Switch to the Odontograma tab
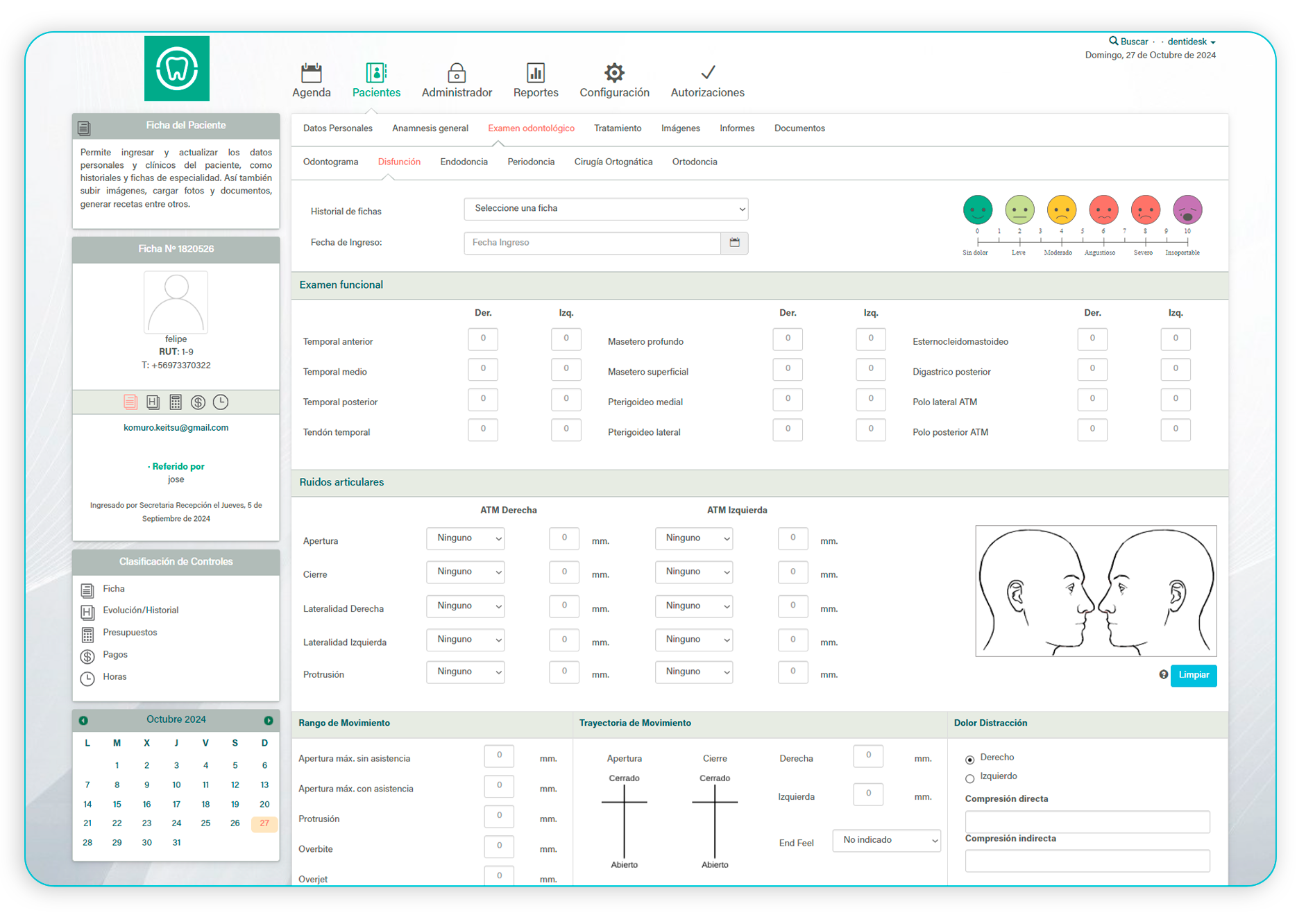The image size is (1297, 924). 330,162
